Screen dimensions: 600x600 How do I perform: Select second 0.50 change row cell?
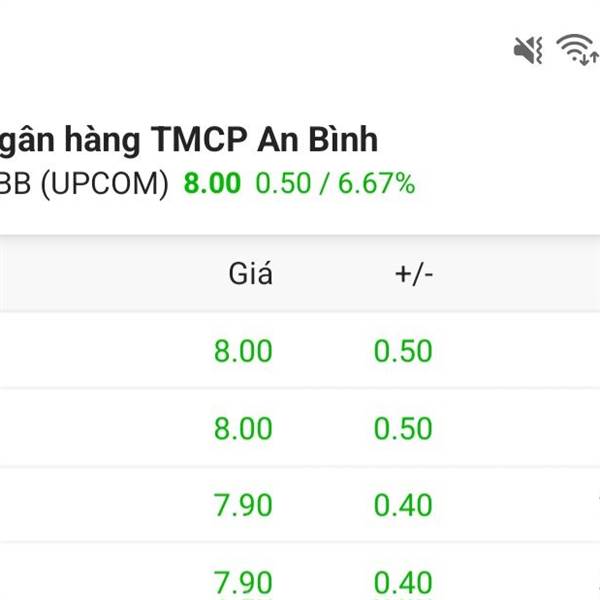click(403, 428)
